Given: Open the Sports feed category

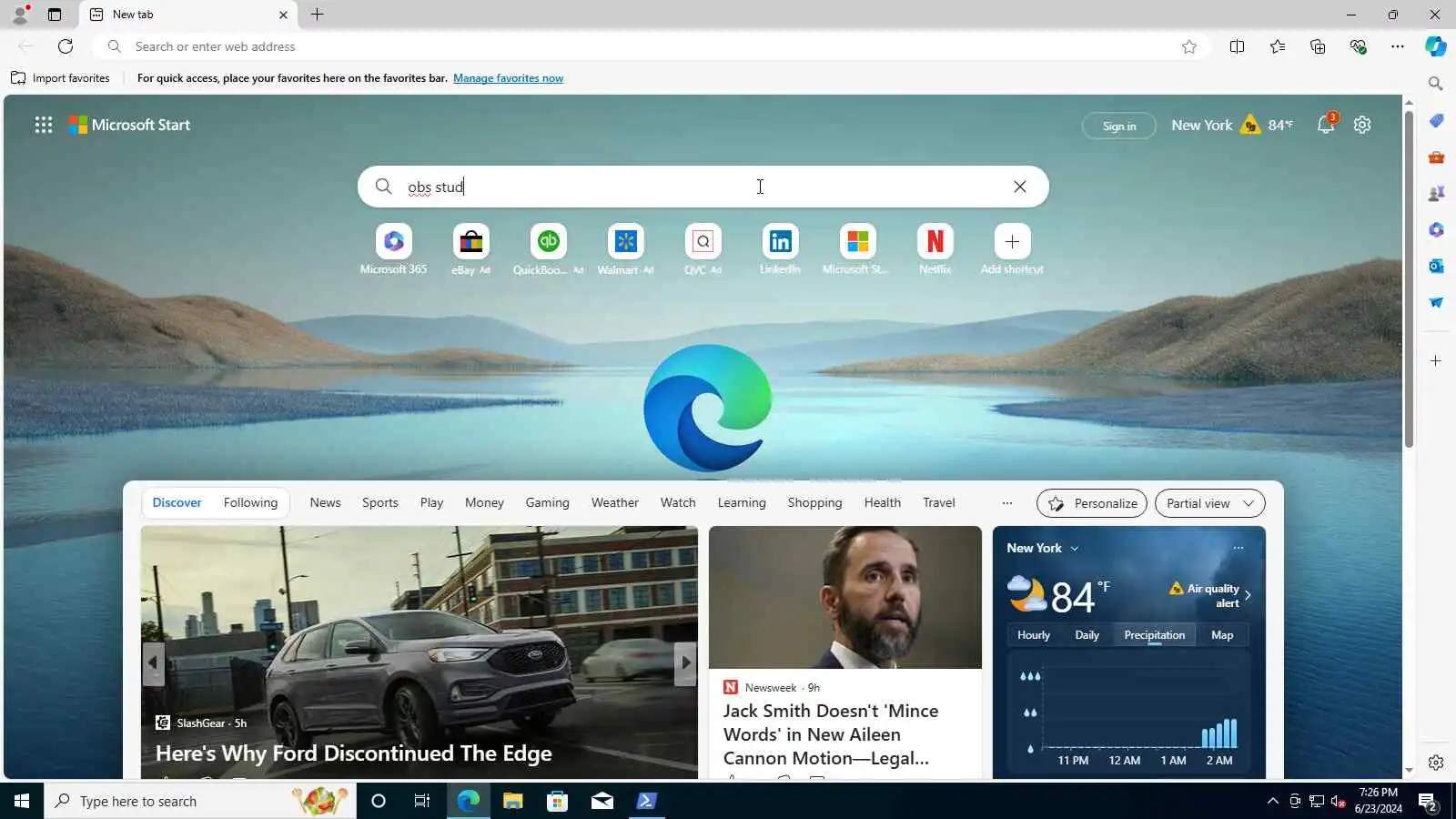Looking at the screenshot, I should pos(380,502).
